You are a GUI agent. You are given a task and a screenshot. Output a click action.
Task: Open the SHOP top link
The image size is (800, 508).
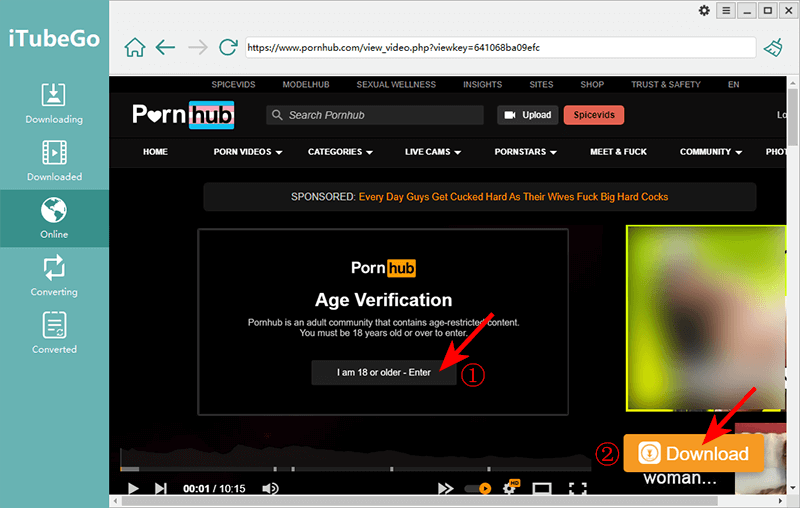click(x=592, y=85)
